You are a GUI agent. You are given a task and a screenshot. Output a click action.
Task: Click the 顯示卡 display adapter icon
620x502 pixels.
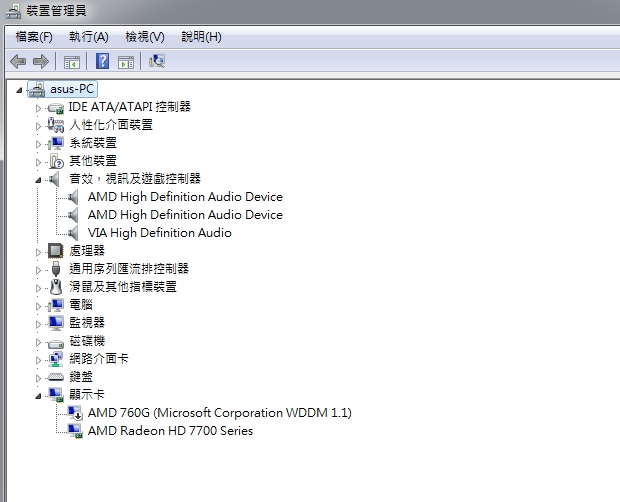click(x=56, y=395)
